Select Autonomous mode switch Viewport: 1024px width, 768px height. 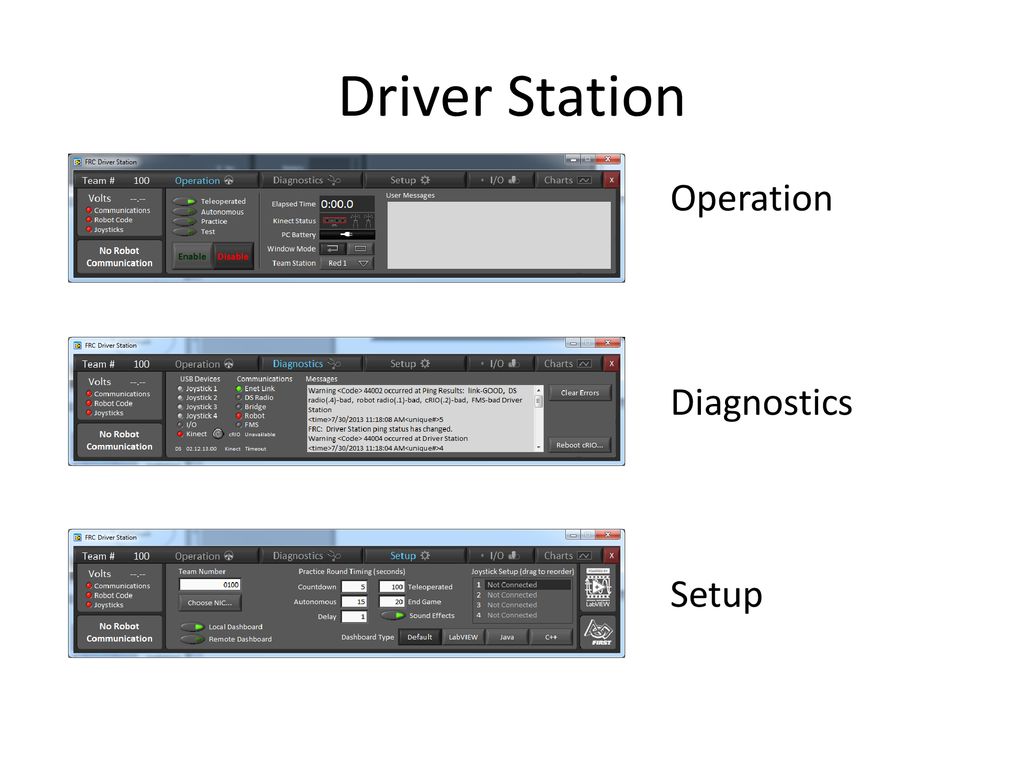pyautogui.click(x=185, y=212)
